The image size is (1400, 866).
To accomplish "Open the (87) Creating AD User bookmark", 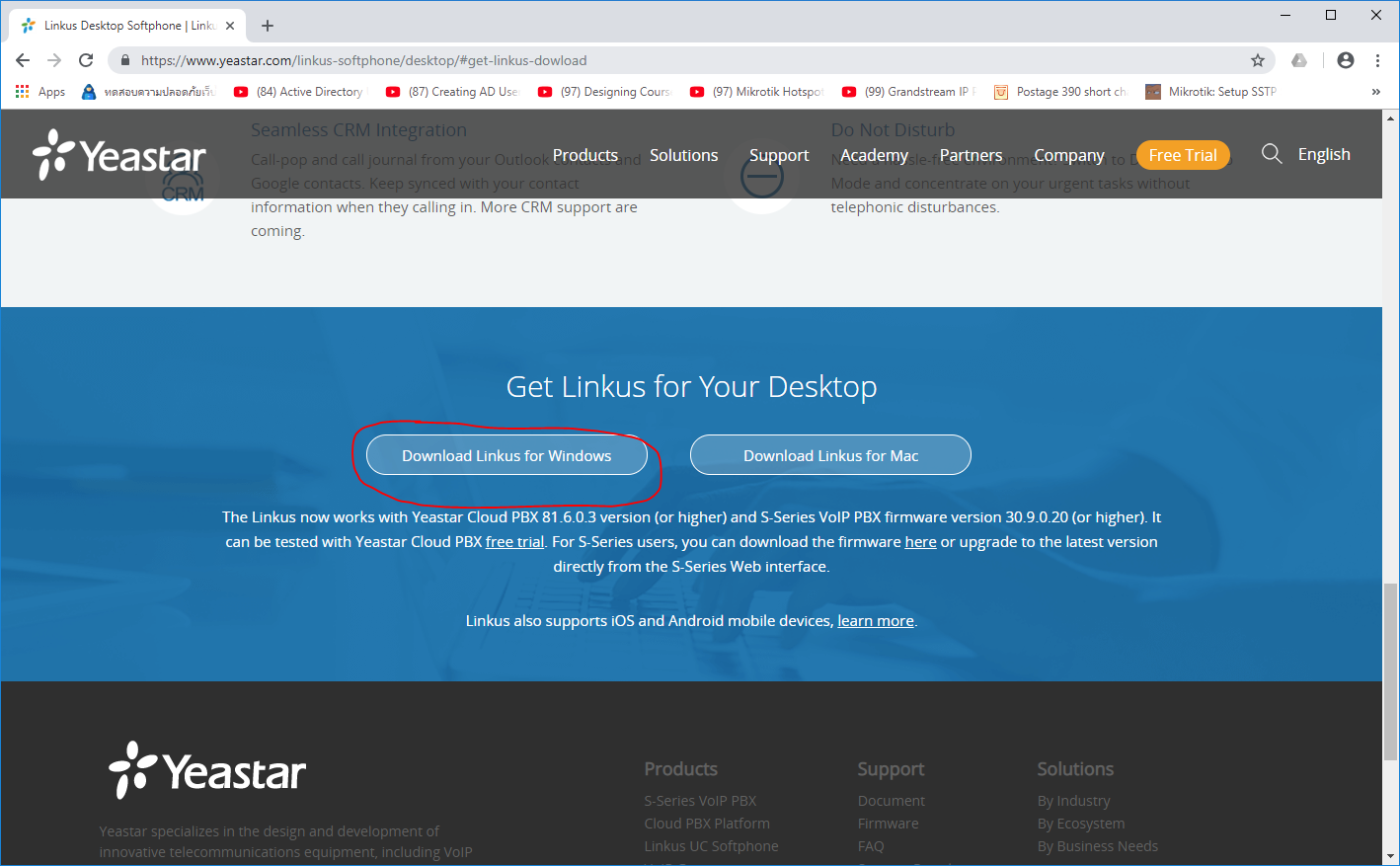I will pos(452,92).
